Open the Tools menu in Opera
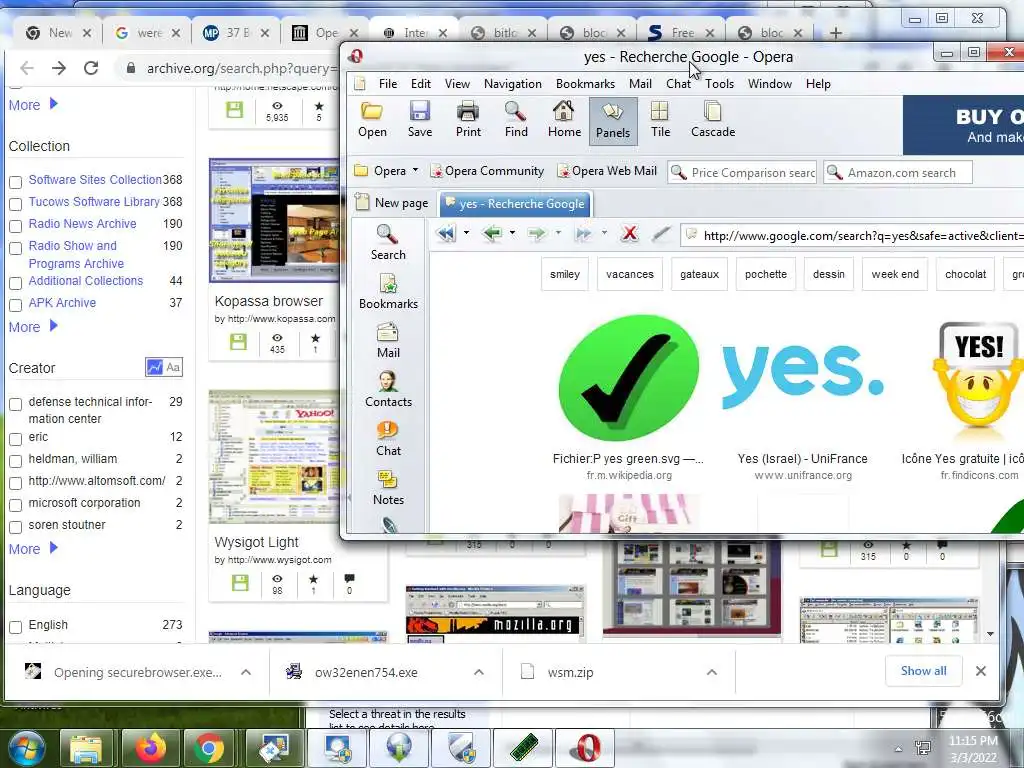The height and width of the screenshot is (768, 1024). pyautogui.click(x=719, y=84)
